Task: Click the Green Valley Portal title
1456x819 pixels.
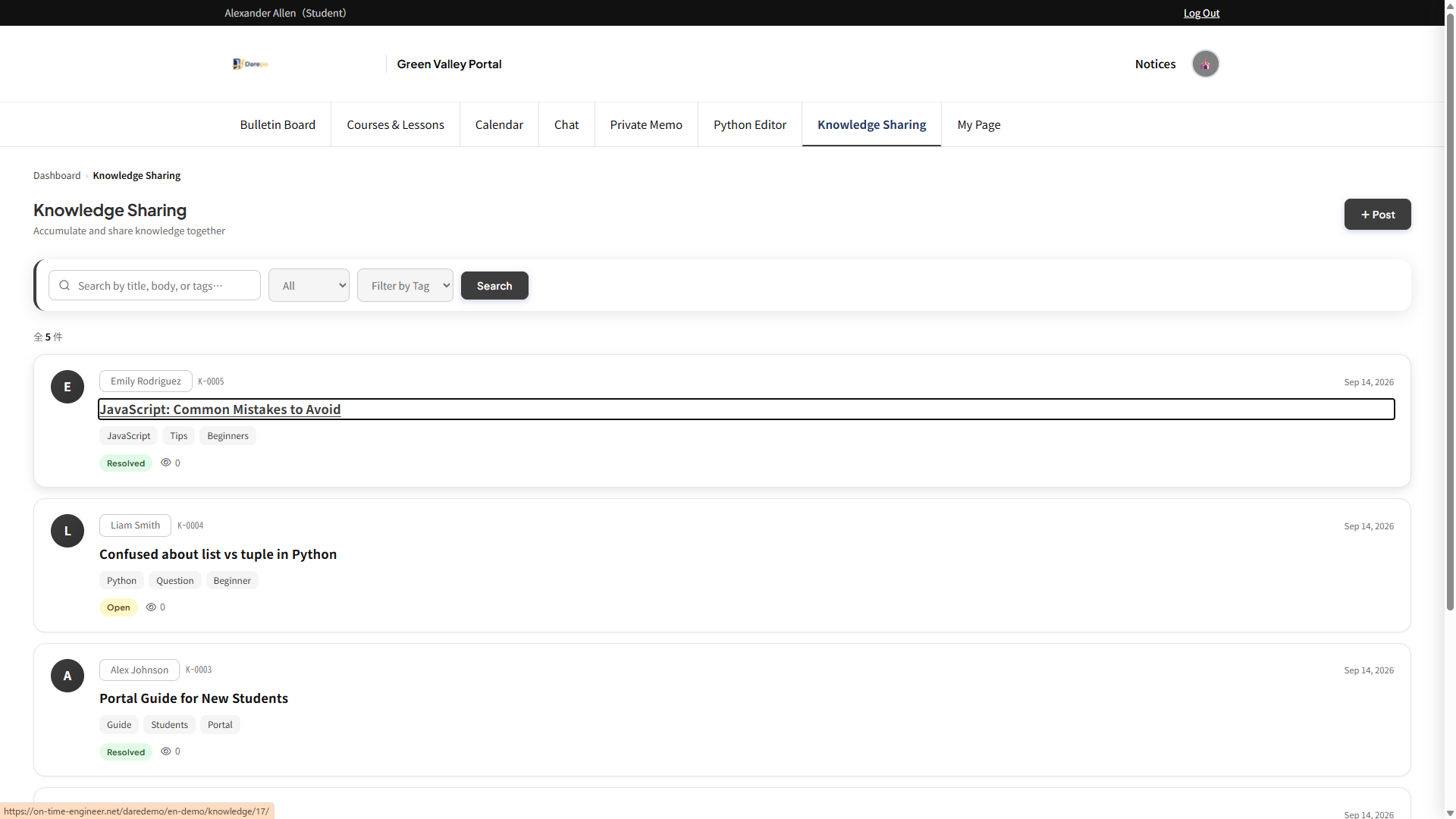Action: click(449, 64)
